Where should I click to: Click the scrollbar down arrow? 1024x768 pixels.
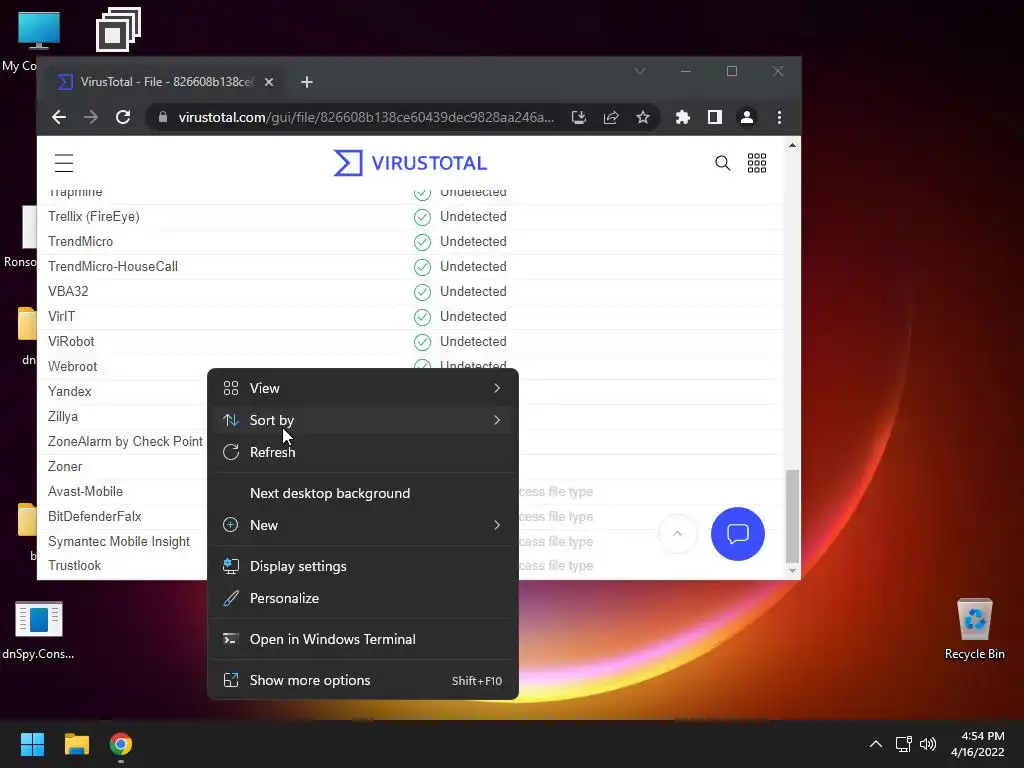point(792,571)
